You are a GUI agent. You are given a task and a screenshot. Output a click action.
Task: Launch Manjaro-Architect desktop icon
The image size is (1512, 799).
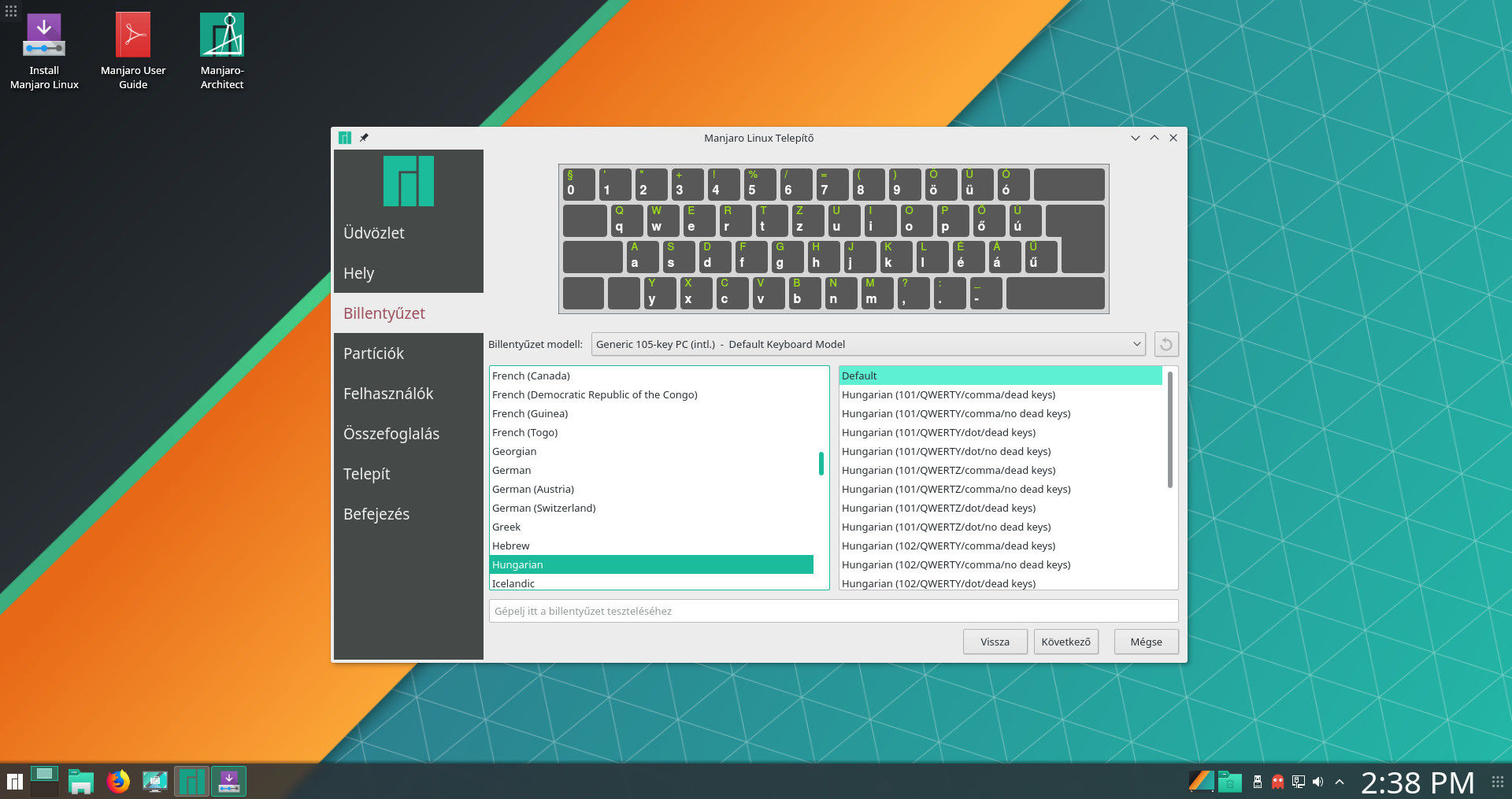[x=222, y=52]
